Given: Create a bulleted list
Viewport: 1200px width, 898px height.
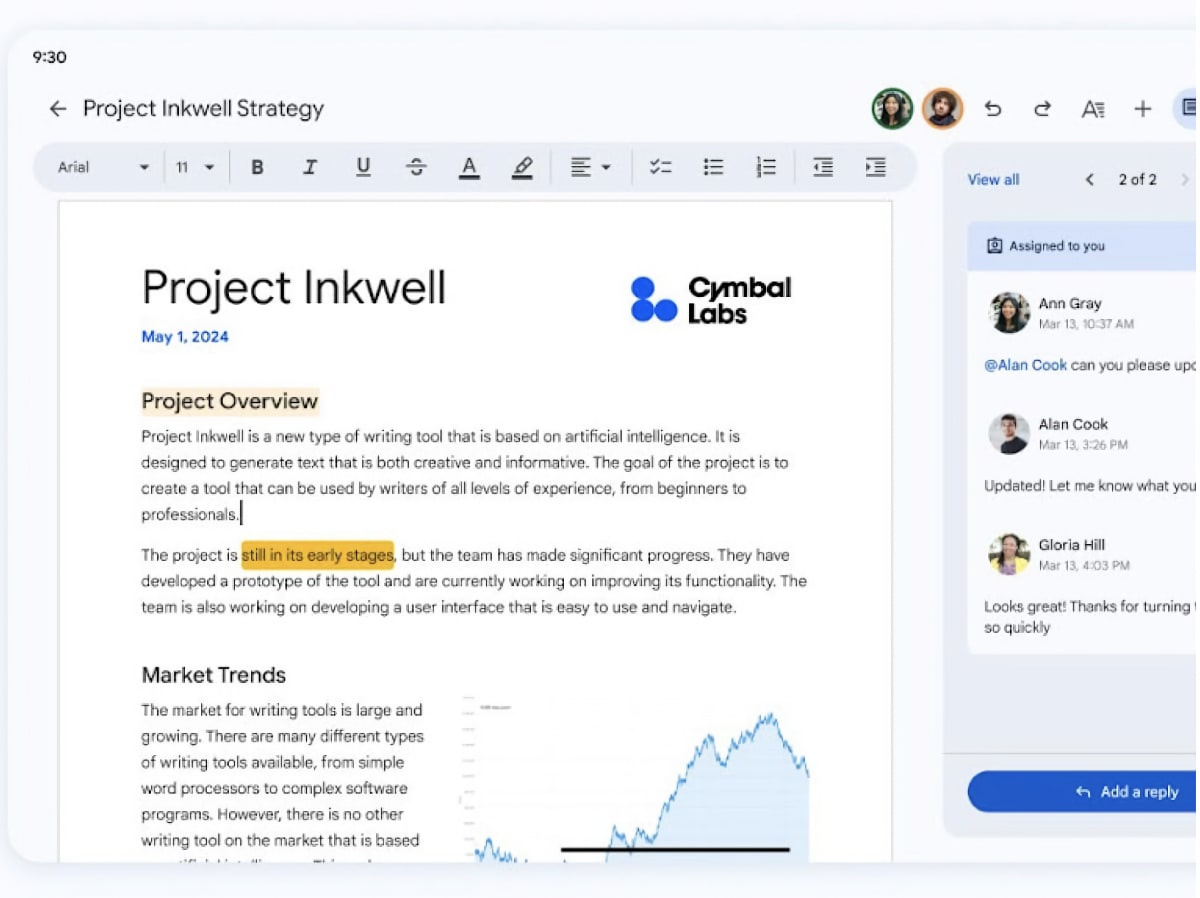Looking at the screenshot, I should pyautogui.click(x=713, y=167).
